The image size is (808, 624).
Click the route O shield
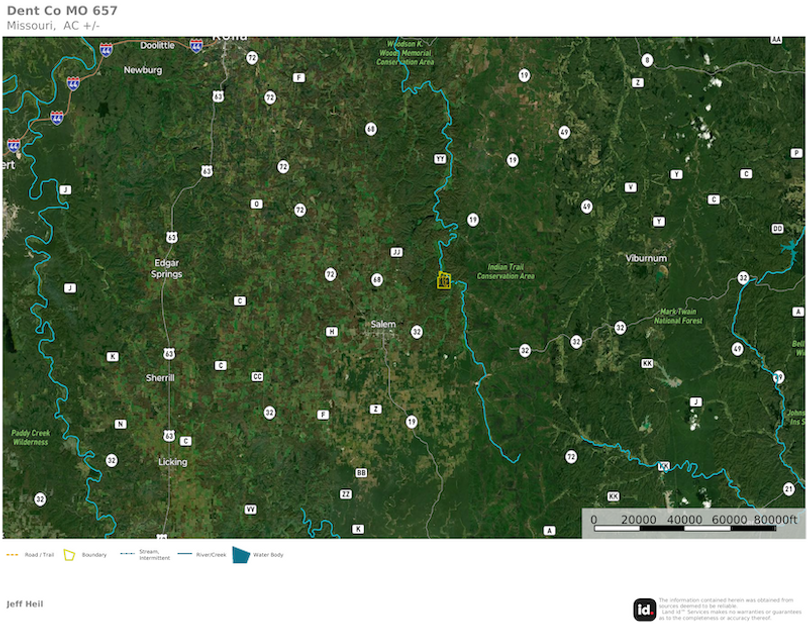(257, 204)
